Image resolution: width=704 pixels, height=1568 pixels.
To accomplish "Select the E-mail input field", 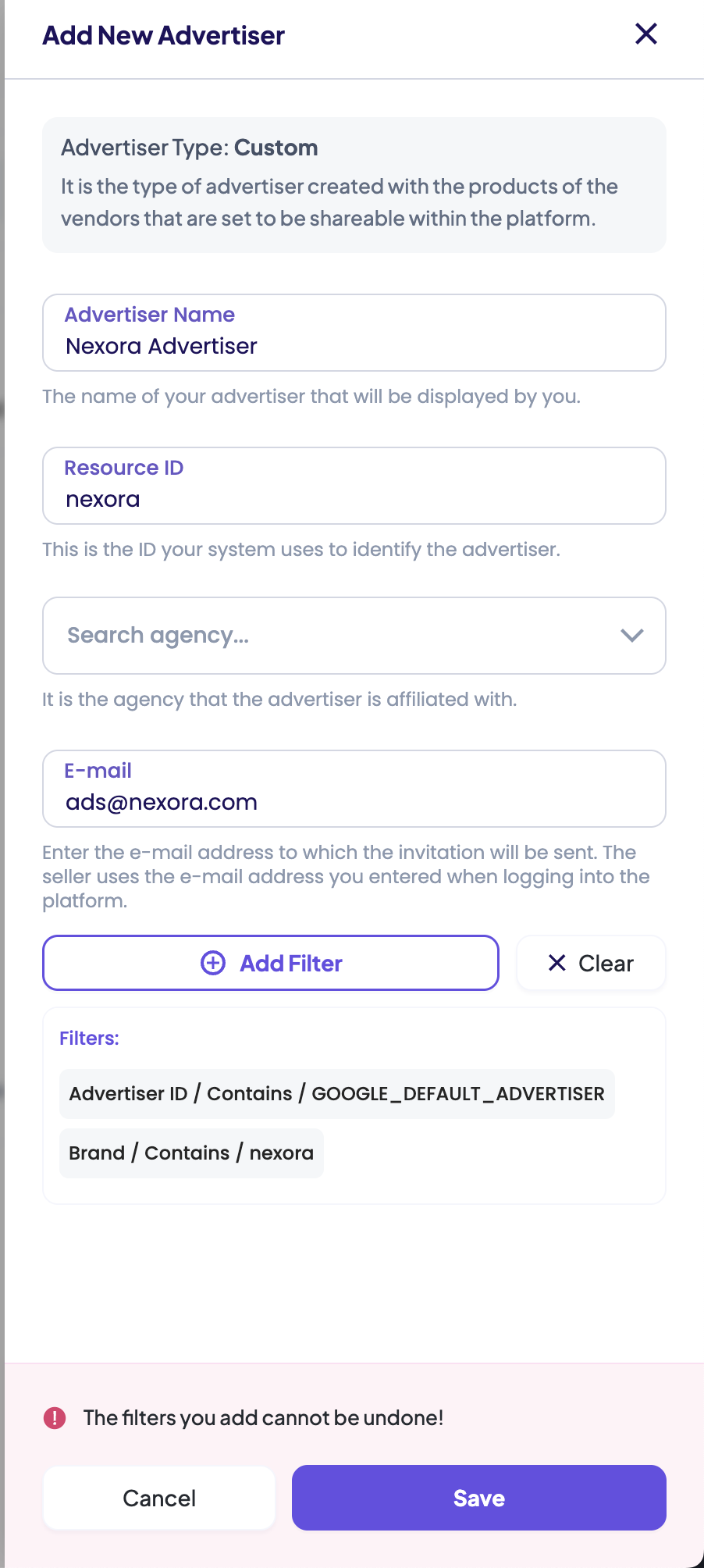I will [354, 802].
